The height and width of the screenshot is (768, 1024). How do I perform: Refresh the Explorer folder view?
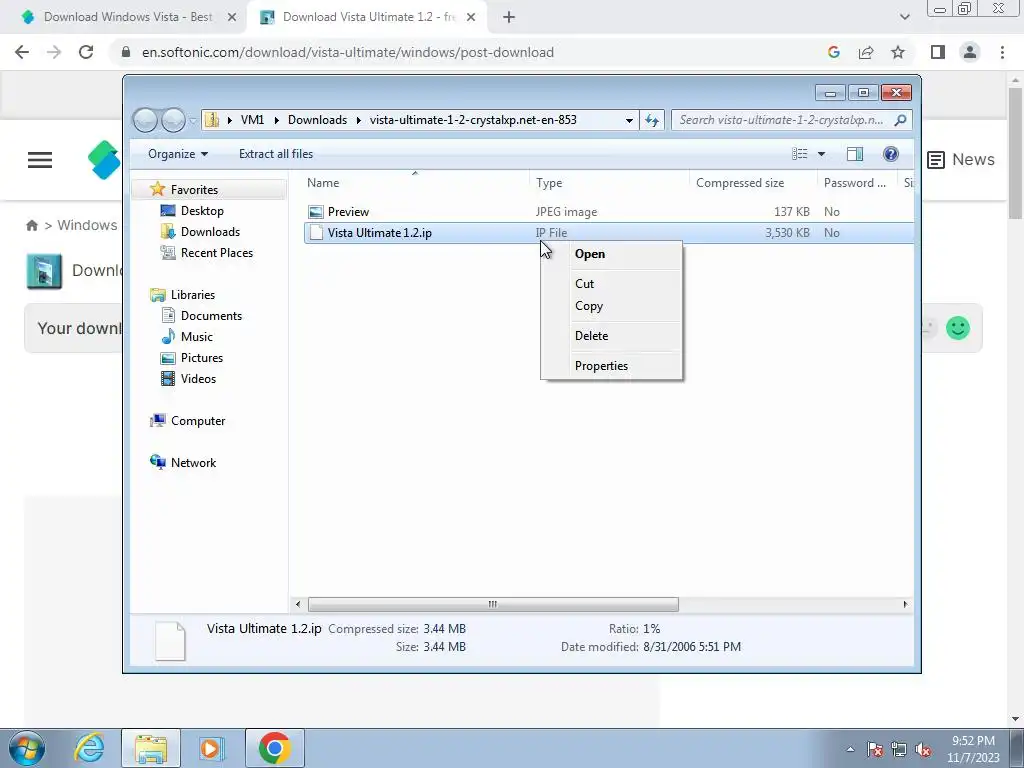652,120
